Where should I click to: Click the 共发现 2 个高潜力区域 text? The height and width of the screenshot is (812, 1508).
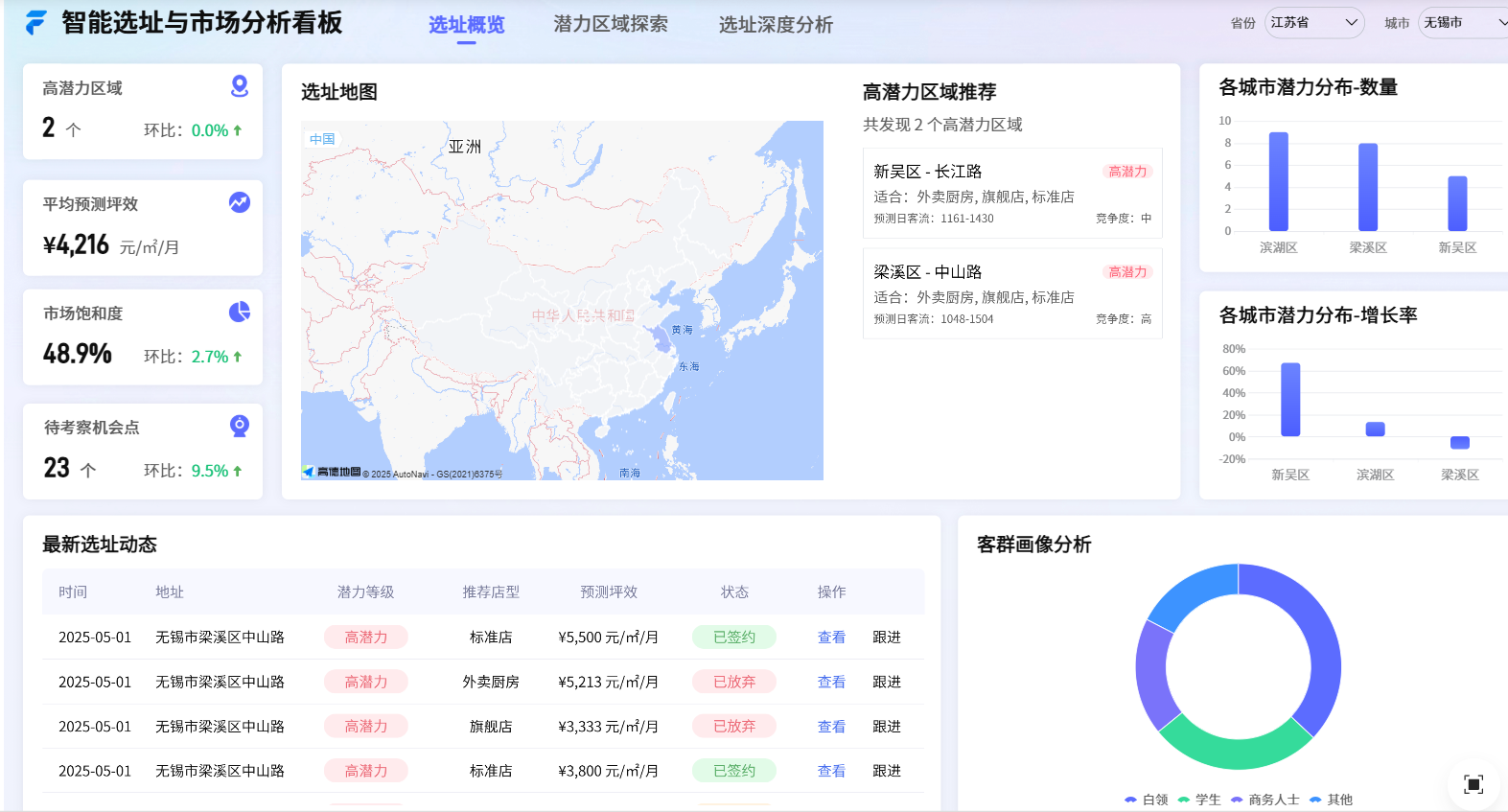coord(942,125)
